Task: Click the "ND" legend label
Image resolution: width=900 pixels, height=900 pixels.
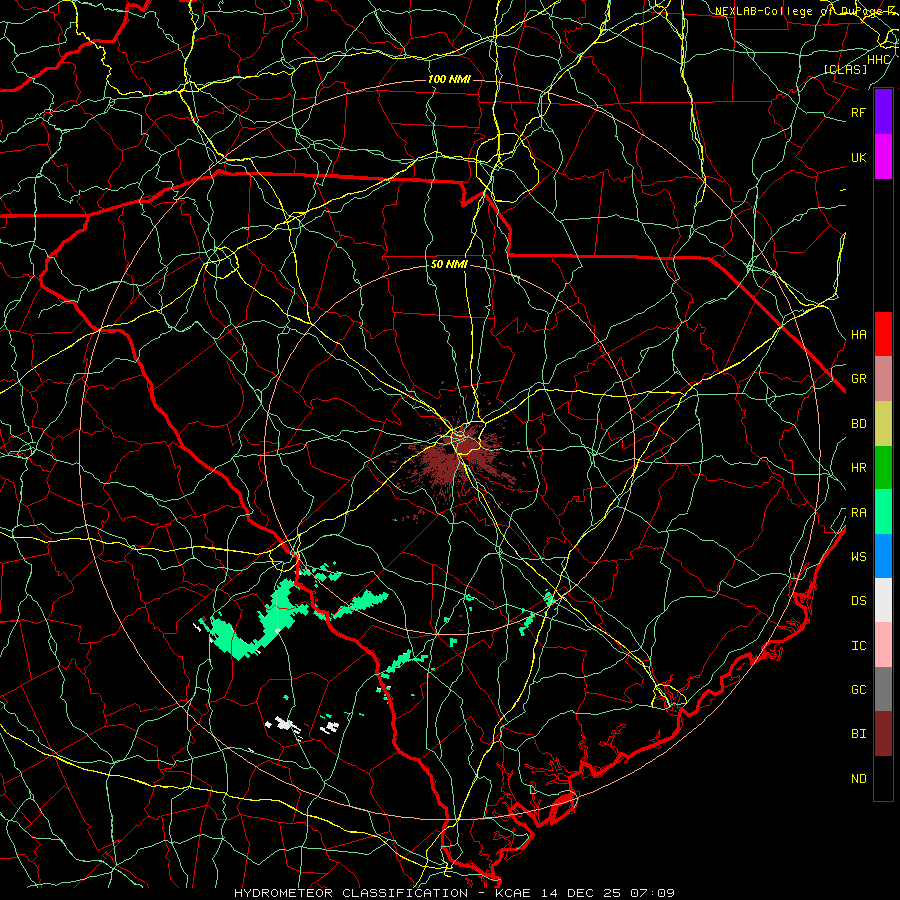Action: click(x=858, y=779)
